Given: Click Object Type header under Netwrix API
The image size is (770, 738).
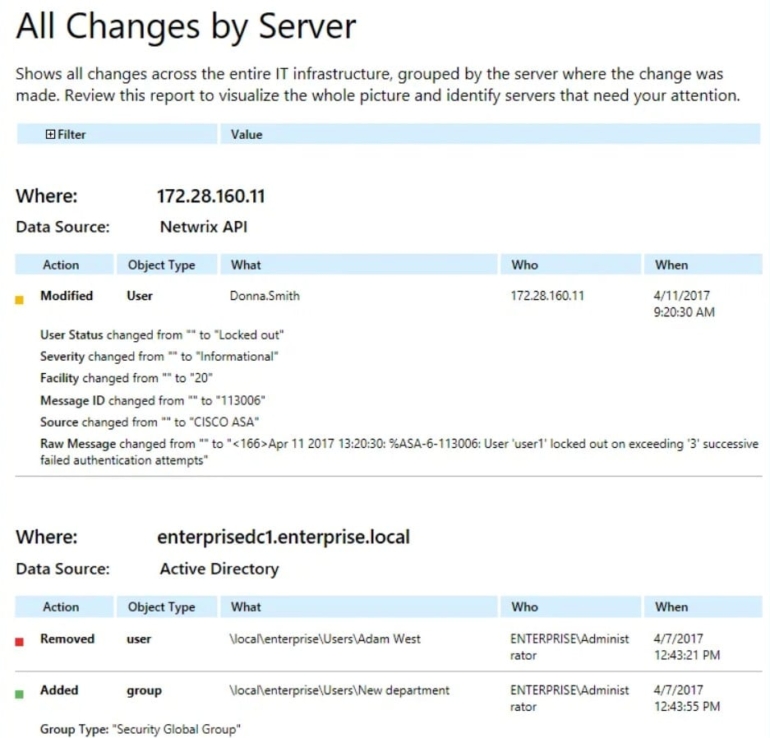Looking at the screenshot, I should tap(166, 264).
